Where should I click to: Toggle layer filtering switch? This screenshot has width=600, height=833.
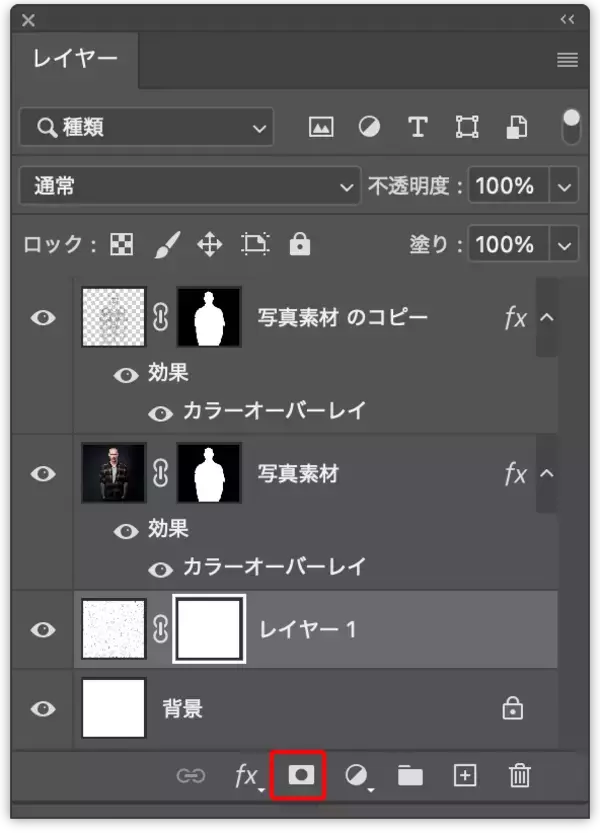pyautogui.click(x=571, y=126)
